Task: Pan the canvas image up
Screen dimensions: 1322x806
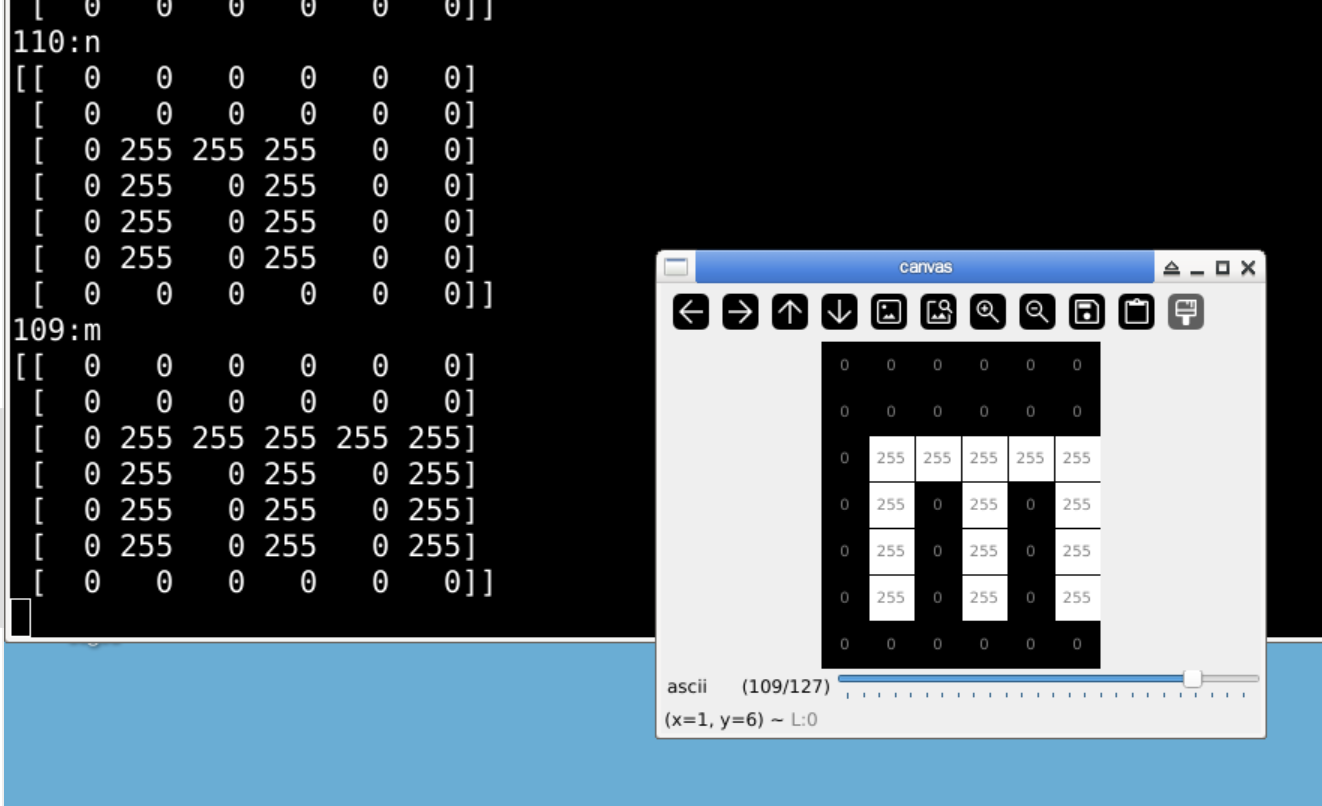Action: click(x=790, y=312)
